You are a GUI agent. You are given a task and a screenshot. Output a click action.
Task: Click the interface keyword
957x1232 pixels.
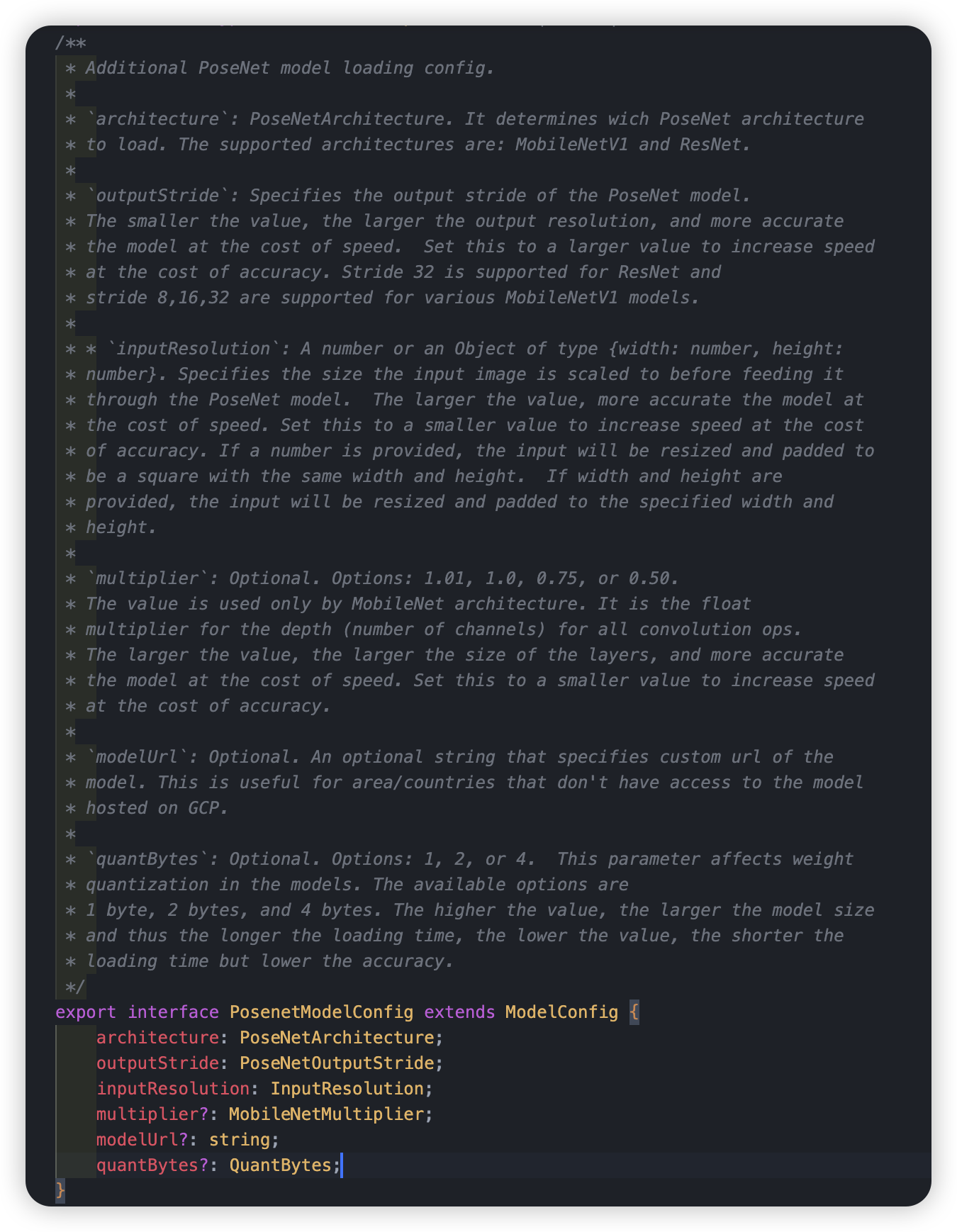[x=173, y=1012]
